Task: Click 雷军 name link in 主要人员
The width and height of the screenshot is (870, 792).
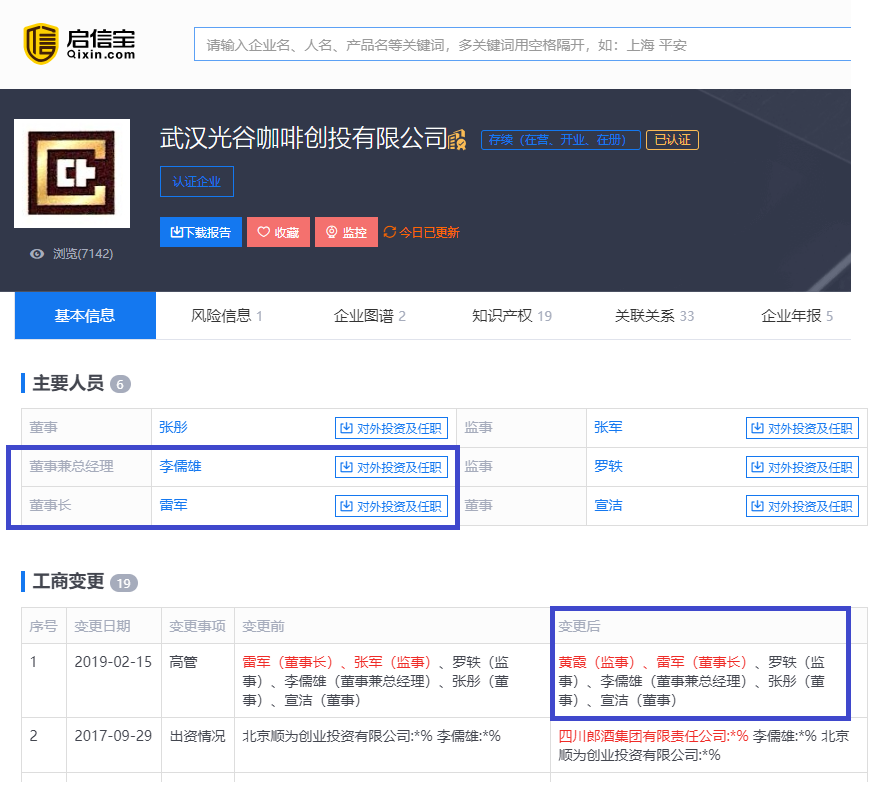Action: 173,505
